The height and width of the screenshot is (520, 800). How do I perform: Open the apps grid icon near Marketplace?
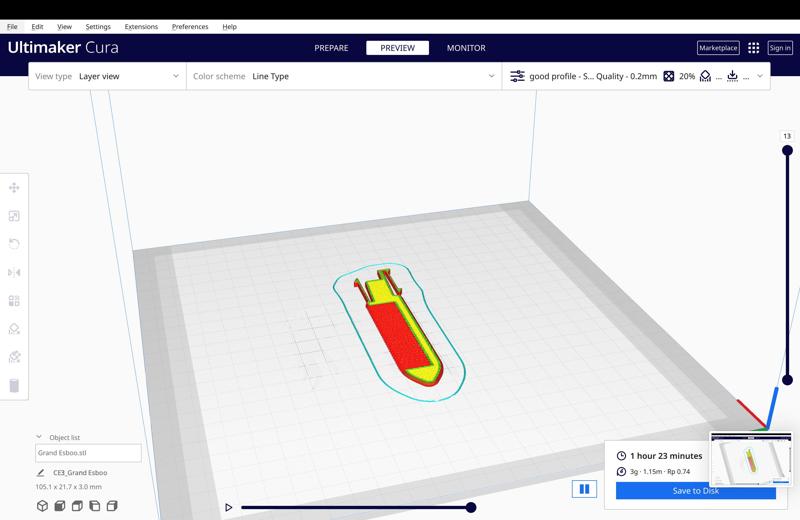[x=754, y=48]
